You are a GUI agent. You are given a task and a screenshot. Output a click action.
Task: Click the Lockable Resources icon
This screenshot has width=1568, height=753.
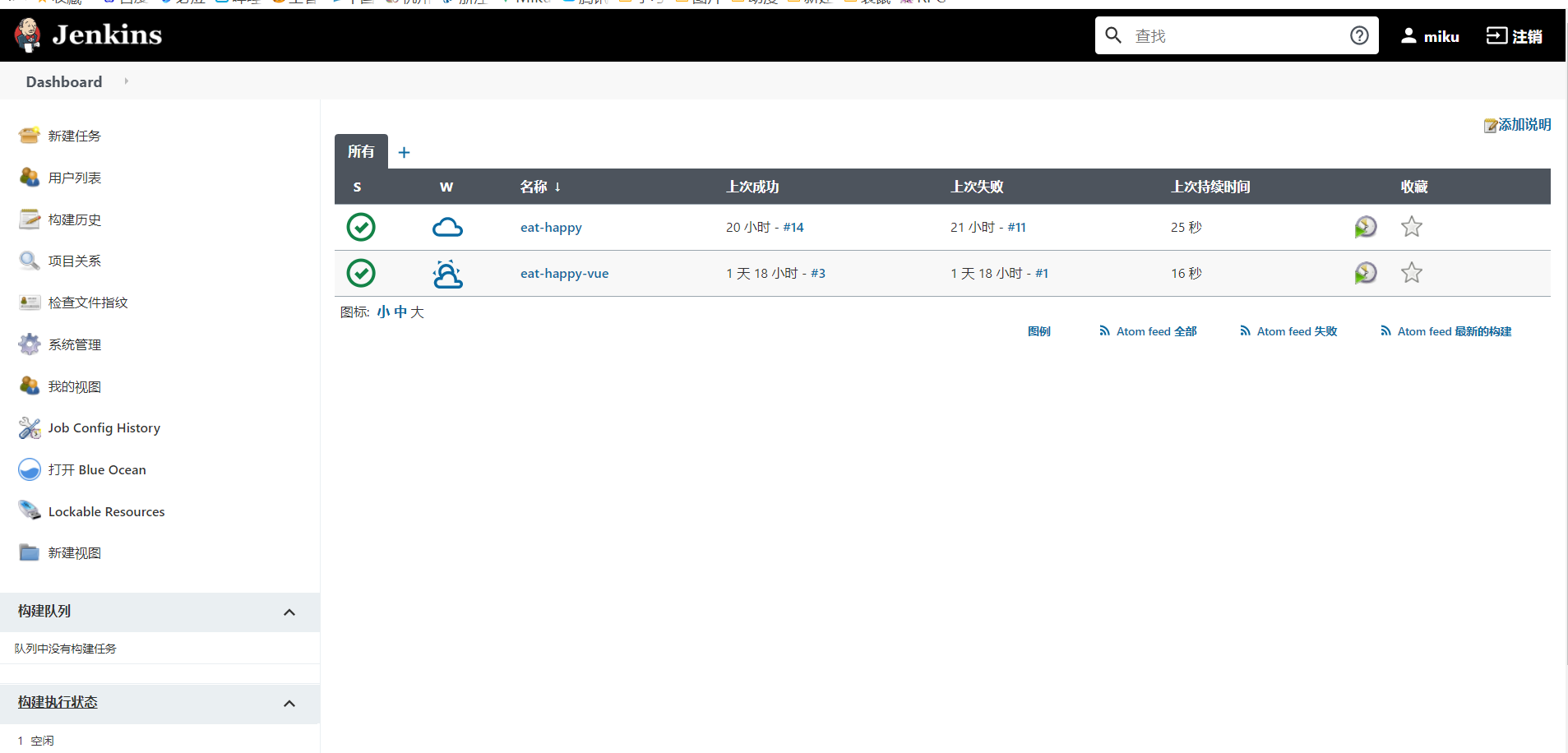[x=30, y=511]
